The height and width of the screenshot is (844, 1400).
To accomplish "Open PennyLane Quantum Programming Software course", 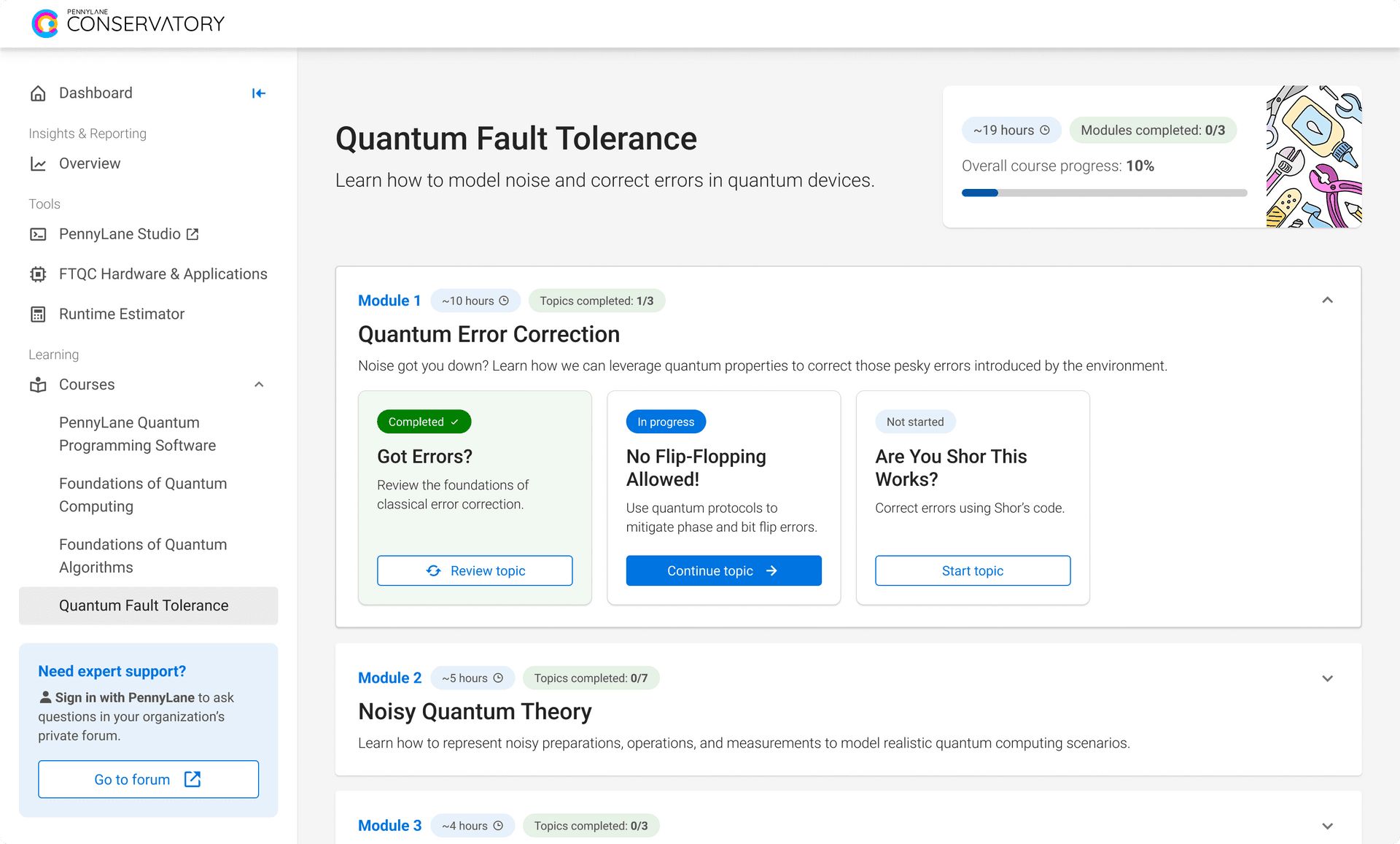I will [138, 434].
